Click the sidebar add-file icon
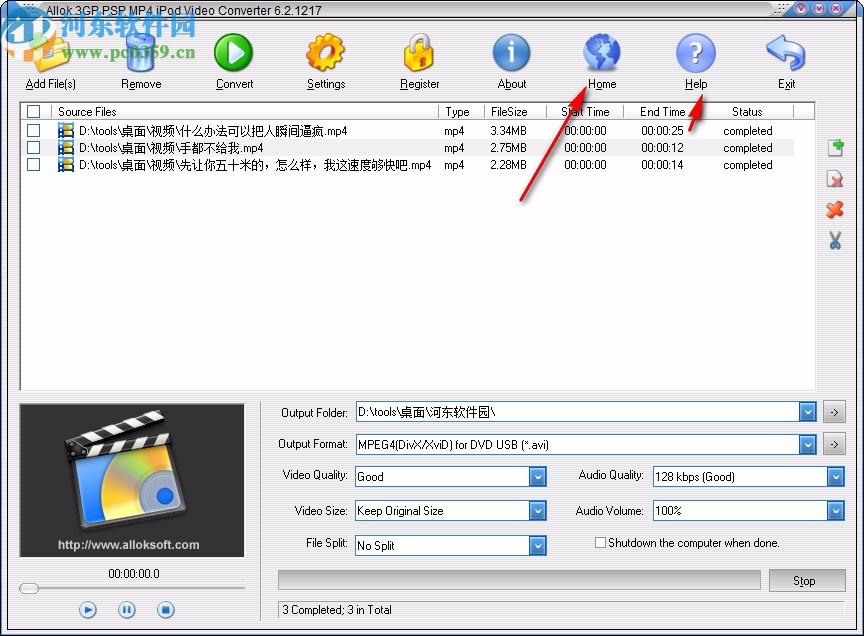The height and width of the screenshot is (636, 864). 836,148
